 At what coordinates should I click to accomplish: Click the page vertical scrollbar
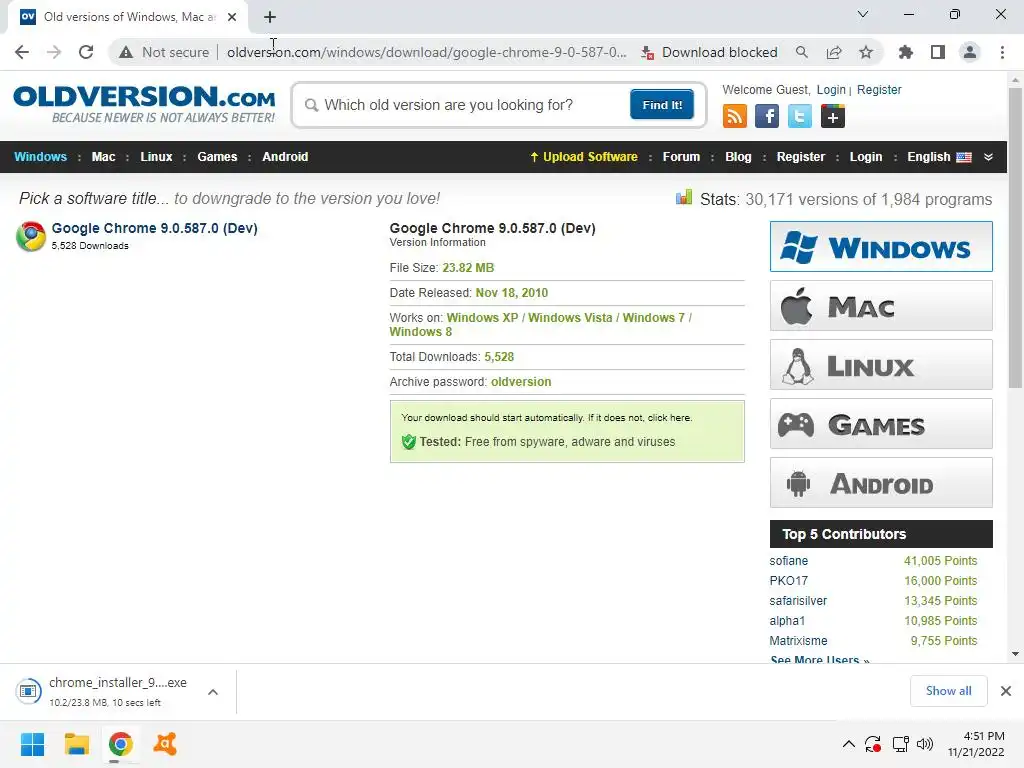click(1015, 238)
